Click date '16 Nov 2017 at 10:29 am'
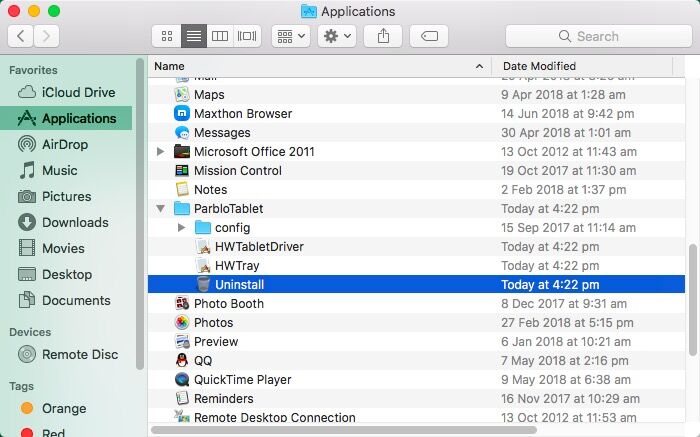The width and height of the screenshot is (700, 437). (x=570, y=398)
